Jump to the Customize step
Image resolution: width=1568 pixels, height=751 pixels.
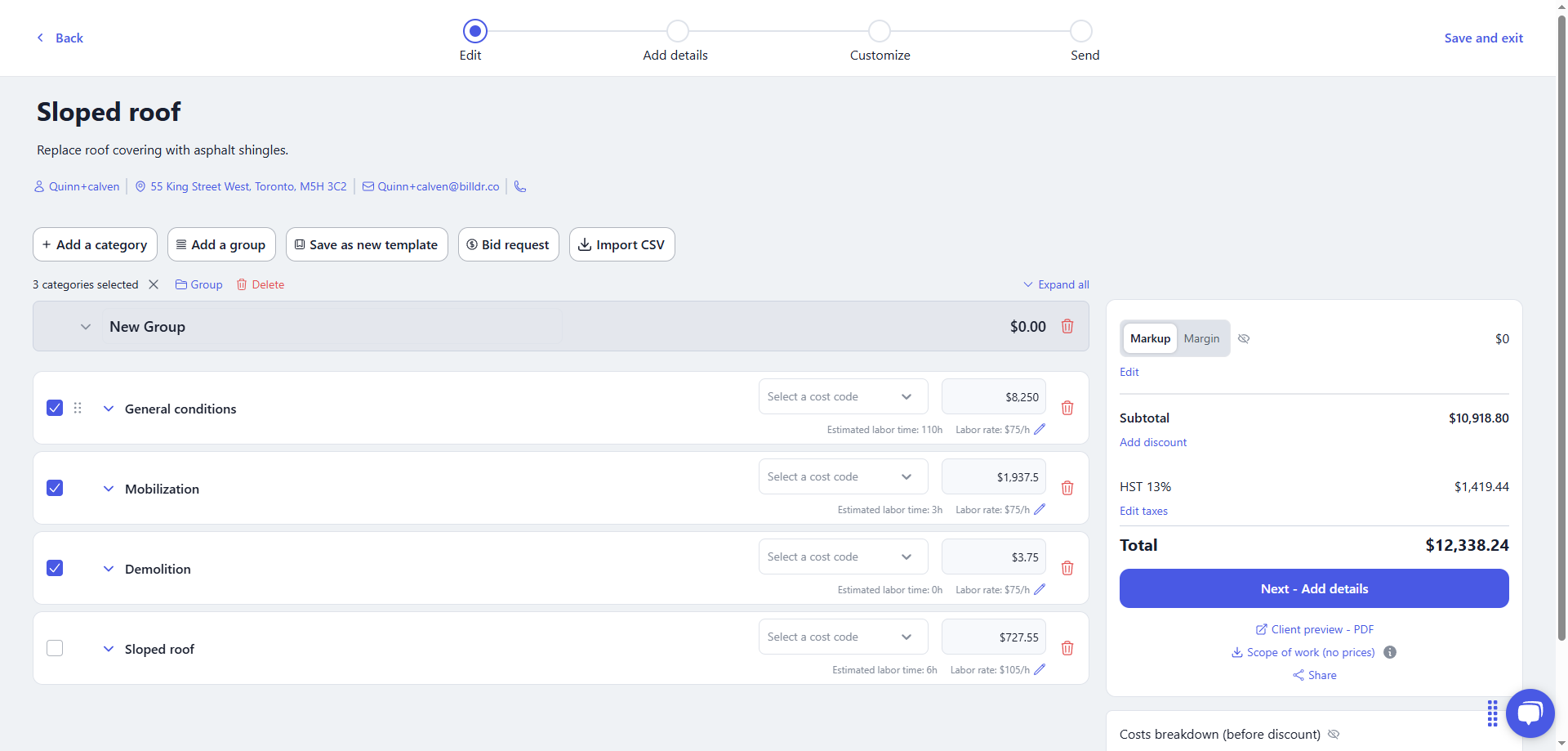pos(879,31)
